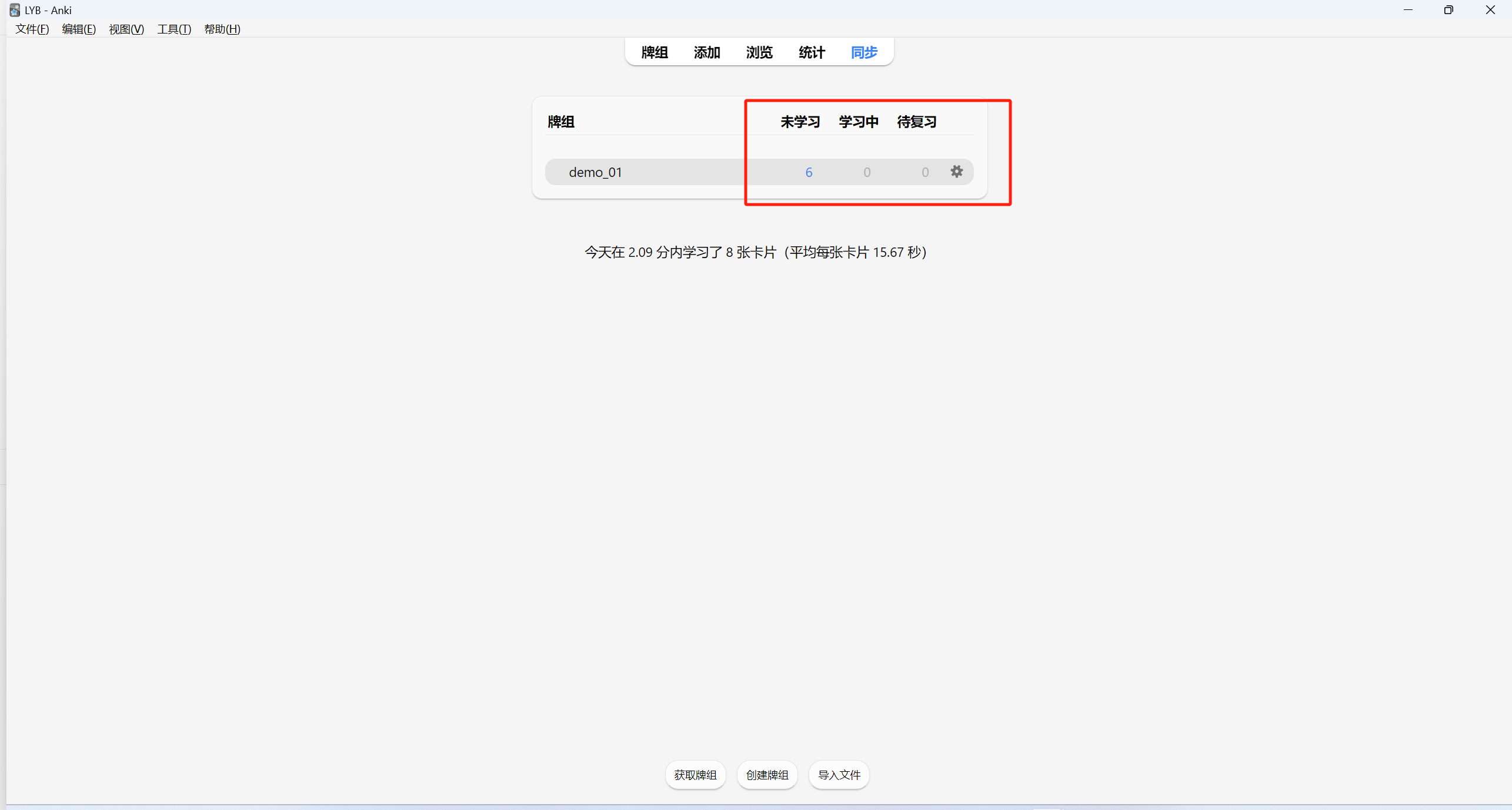
Task: Open the 视图 menu
Action: [x=126, y=29]
